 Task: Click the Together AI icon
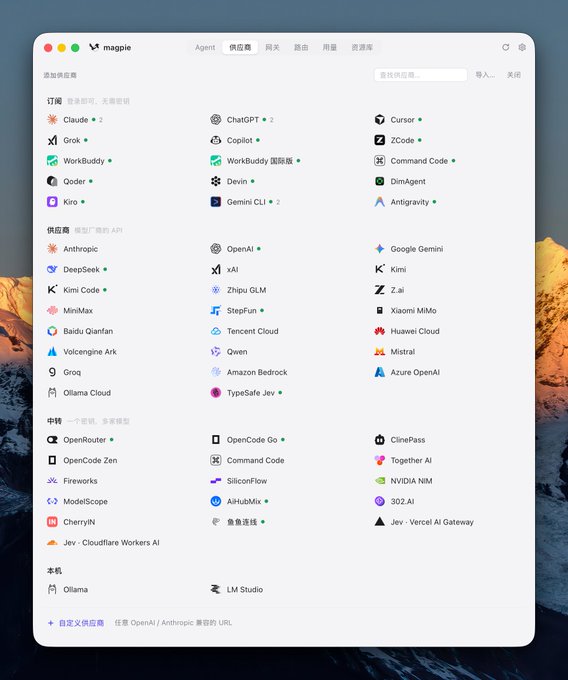(x=379, y=460)
